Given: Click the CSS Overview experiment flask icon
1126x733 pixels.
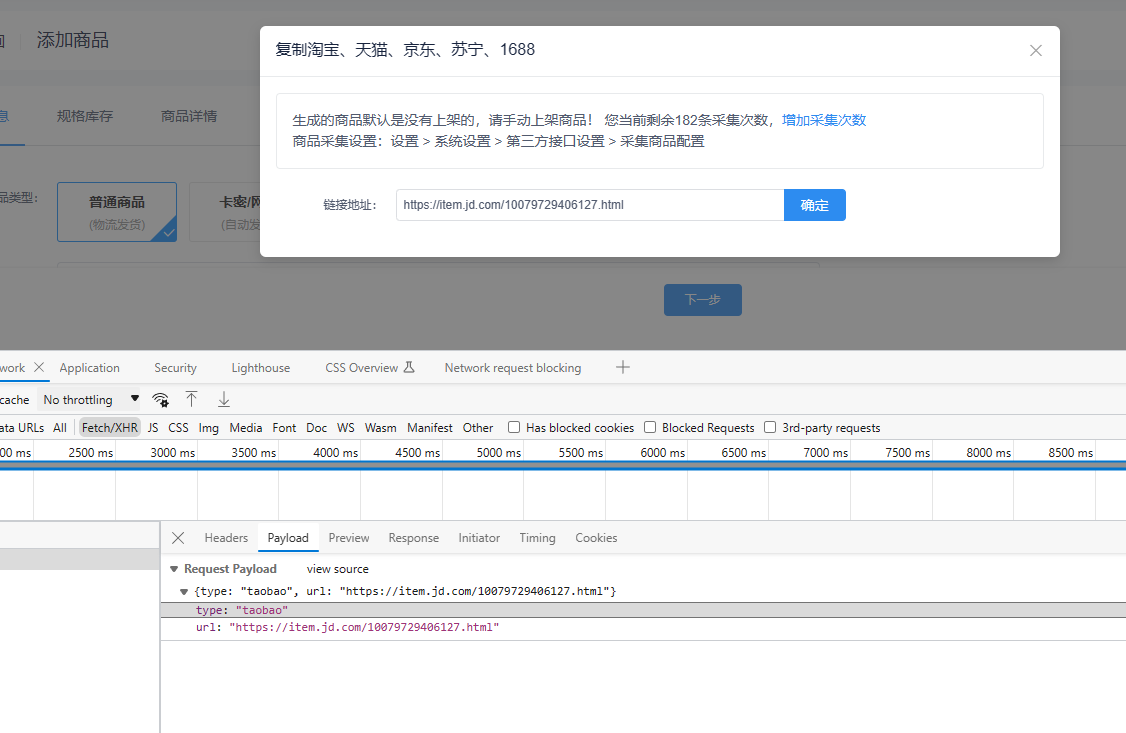Looking at the screenshot, I should (409, 368).
